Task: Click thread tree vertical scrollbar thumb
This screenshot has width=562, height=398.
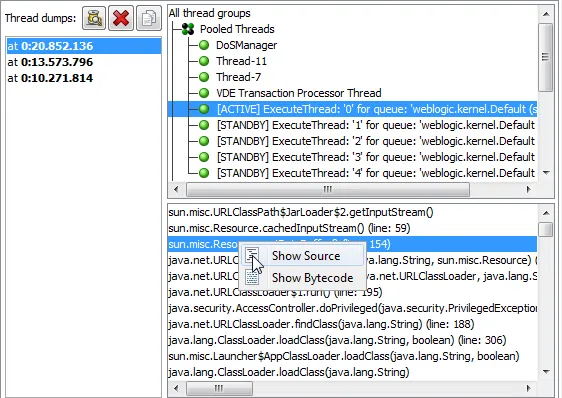Action: (x=546, y=57)
